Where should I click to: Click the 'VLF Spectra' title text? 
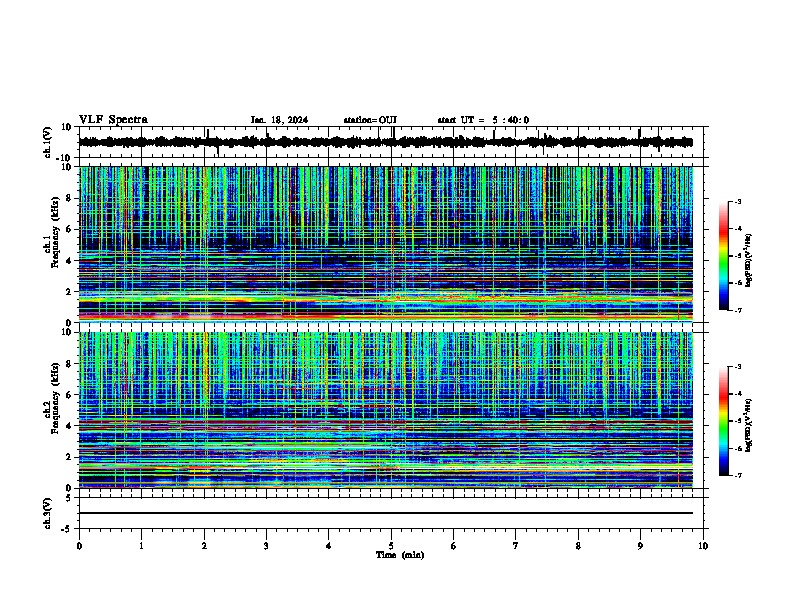(113, 120)
